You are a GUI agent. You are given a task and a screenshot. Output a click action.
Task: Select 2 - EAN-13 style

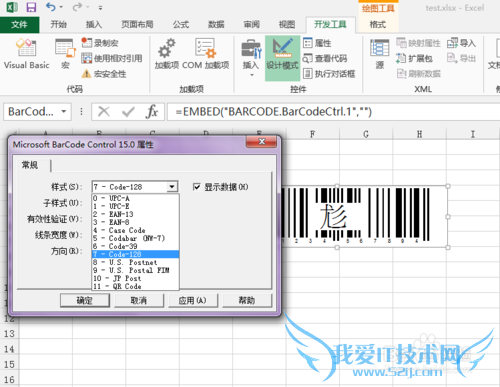(x=136, y=214)
